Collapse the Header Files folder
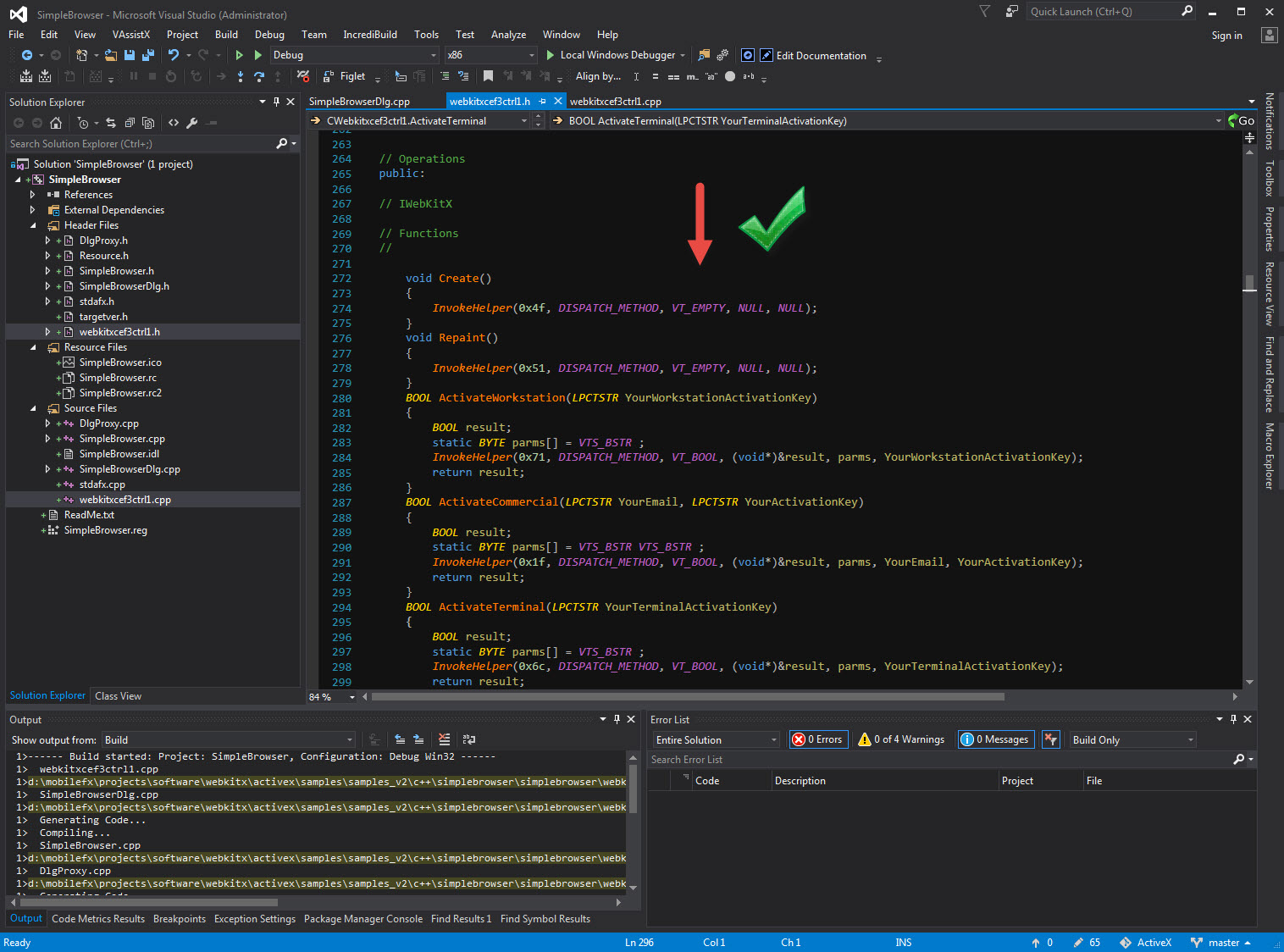The image size is (1284, 952). 33,225
